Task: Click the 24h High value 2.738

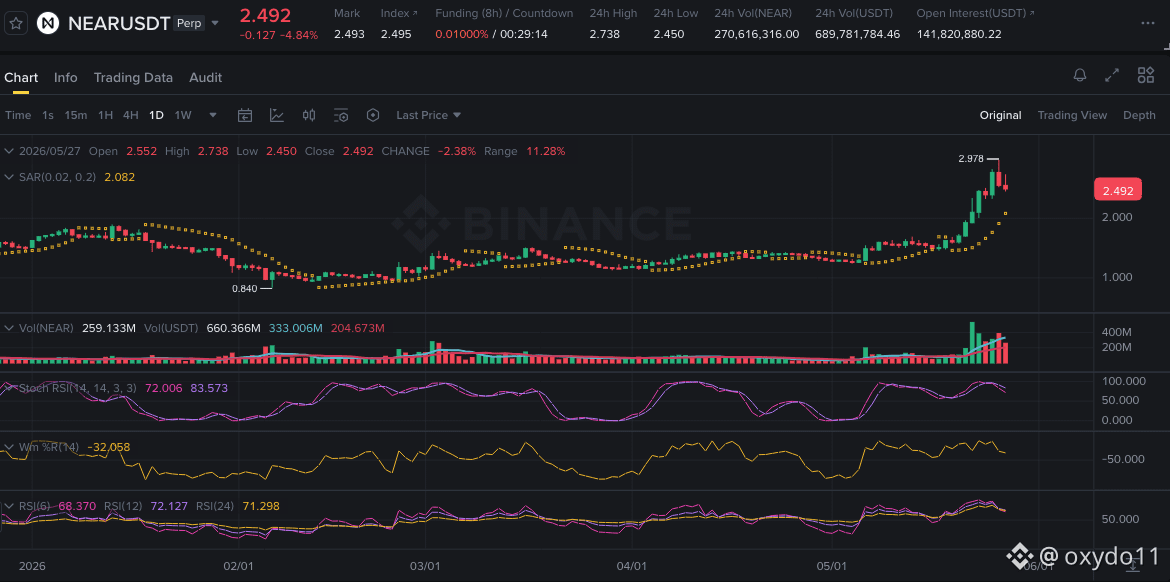Action: tap(604, 34)
